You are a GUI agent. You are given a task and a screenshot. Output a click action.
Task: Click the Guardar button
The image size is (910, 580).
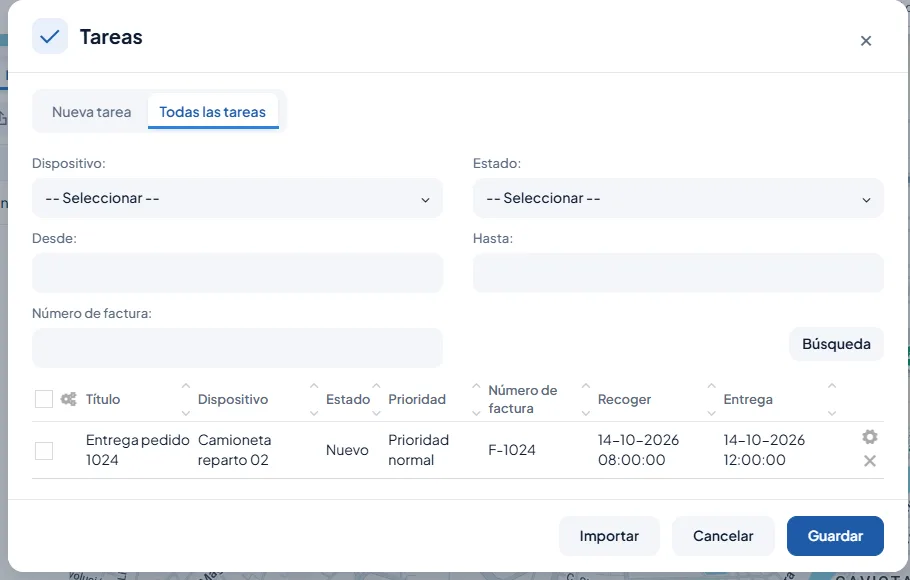tap(835, 536)
